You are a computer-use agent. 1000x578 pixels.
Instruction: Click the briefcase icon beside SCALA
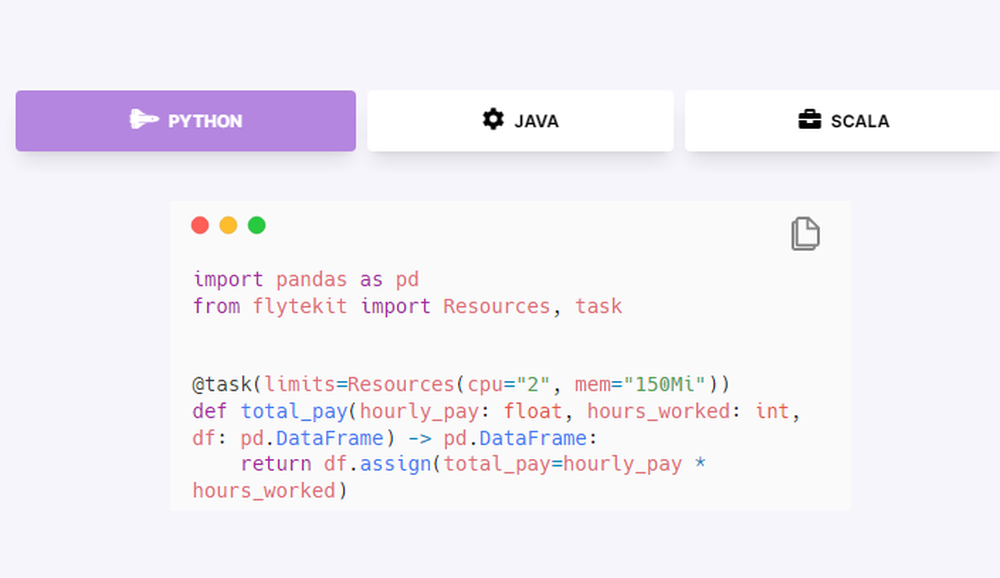pyautogui.click(x=810, y=119)
